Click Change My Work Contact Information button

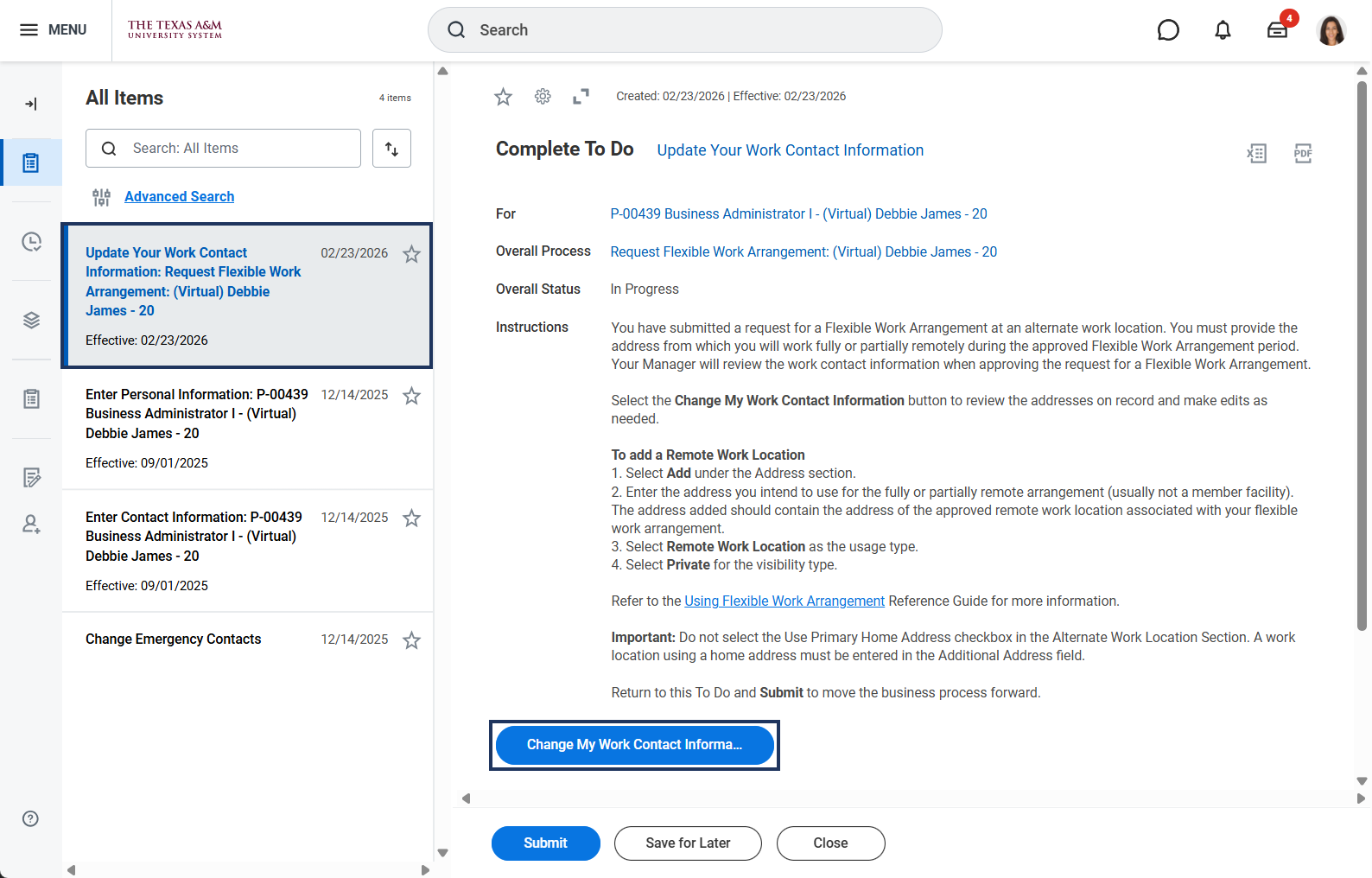tap(634, 745)
